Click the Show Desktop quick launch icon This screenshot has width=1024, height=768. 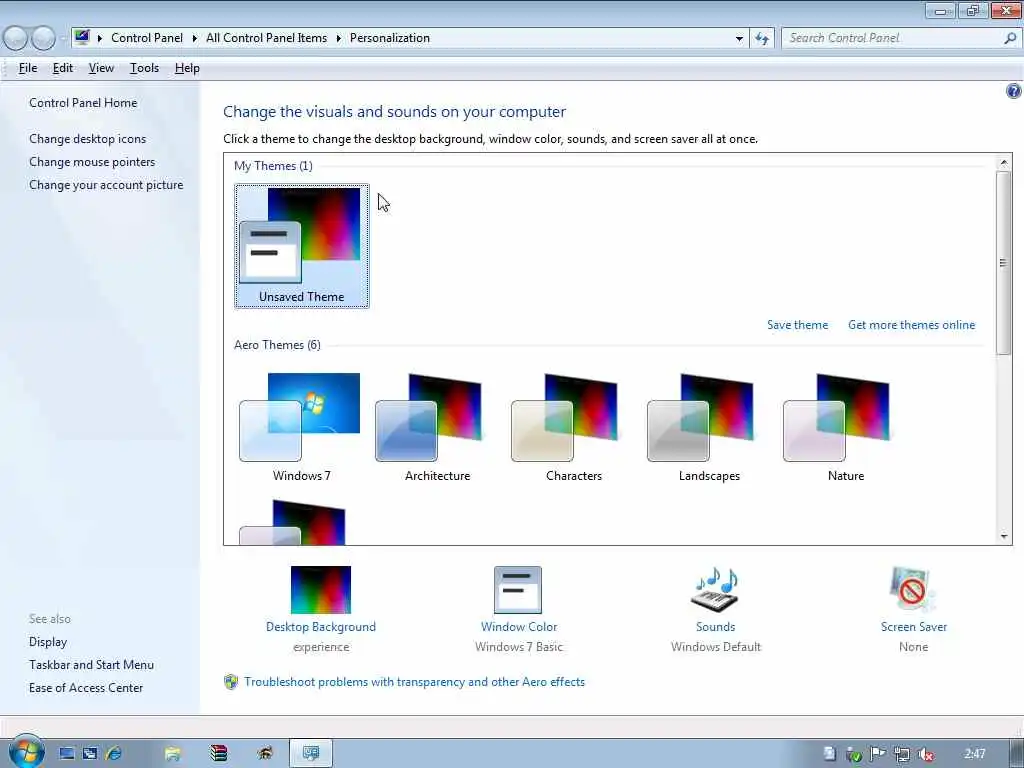pyautogui.click(x=67, y=754)
